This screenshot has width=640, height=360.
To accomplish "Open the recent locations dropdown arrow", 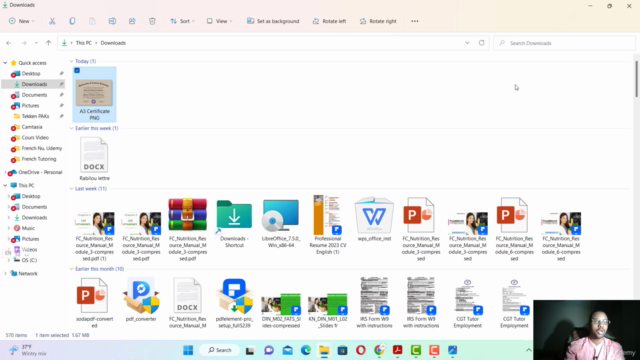I will click(36, 43).
